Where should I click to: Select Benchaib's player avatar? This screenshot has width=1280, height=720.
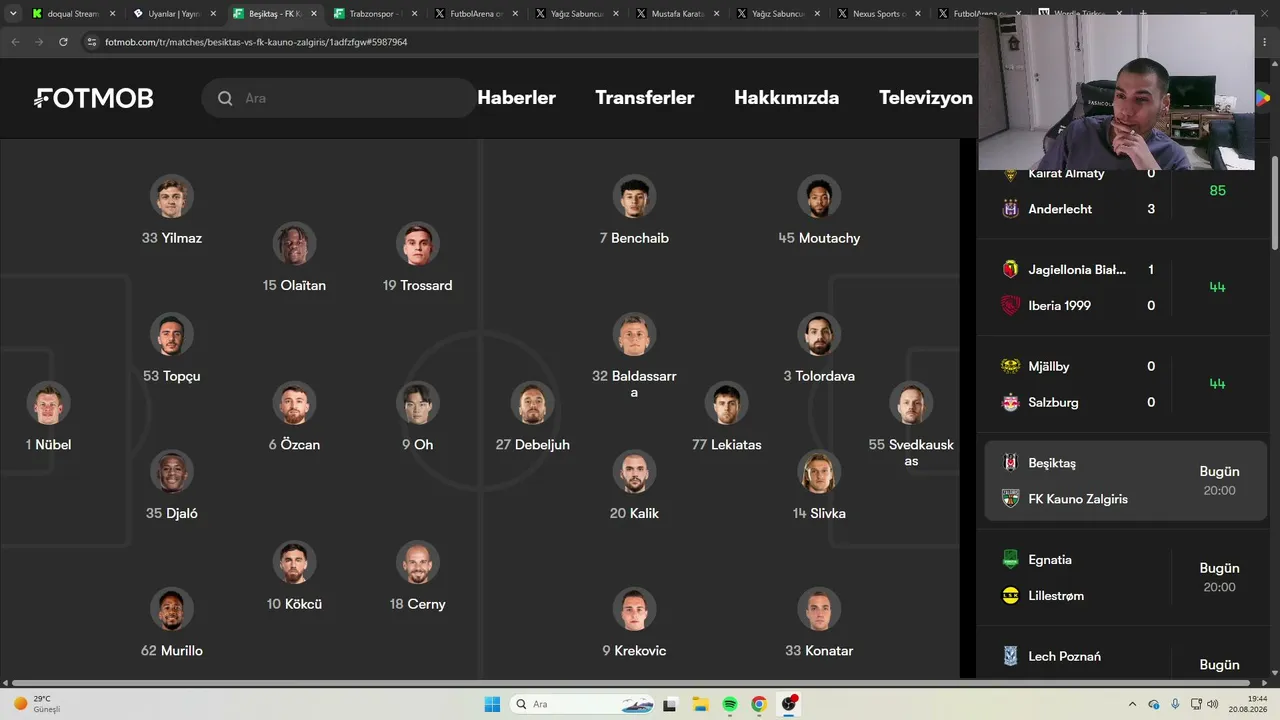[634, 197]
